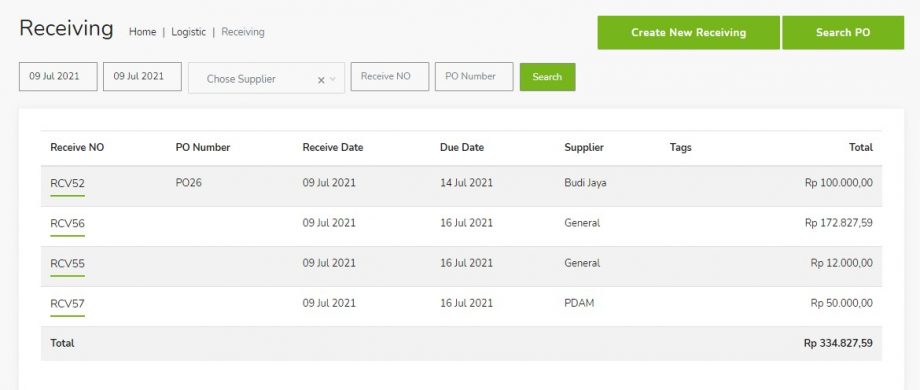Click the Receive NO column header
The height and width of the screenshot is (390, 920).
pyautogui.click(x=77, y=148)
